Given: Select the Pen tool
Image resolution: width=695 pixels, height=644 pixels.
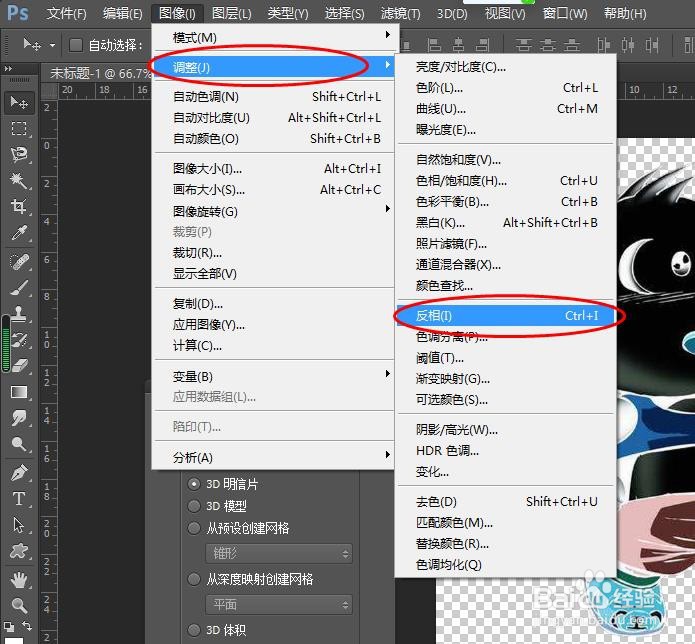Looking at the screenshot, I should click(x=19, y=473).
